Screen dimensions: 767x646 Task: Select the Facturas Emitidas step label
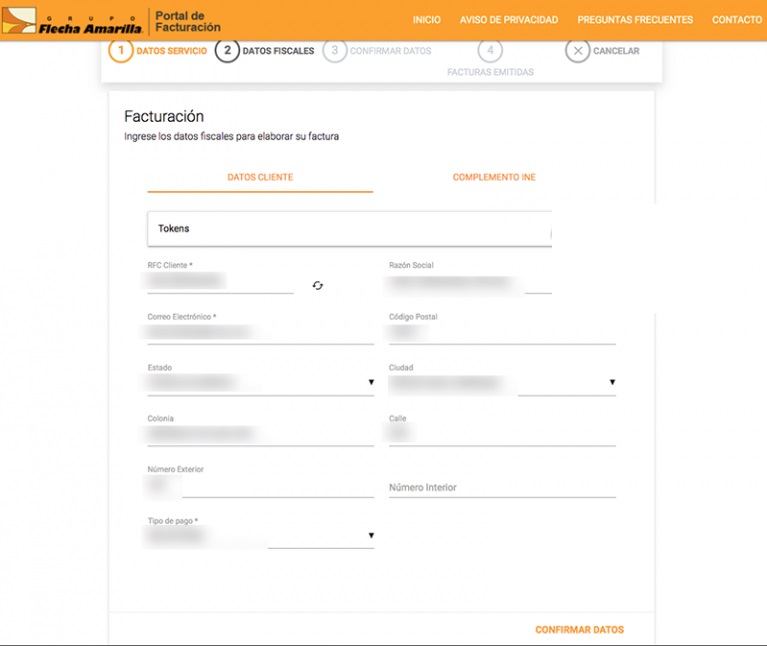[490, 72]
